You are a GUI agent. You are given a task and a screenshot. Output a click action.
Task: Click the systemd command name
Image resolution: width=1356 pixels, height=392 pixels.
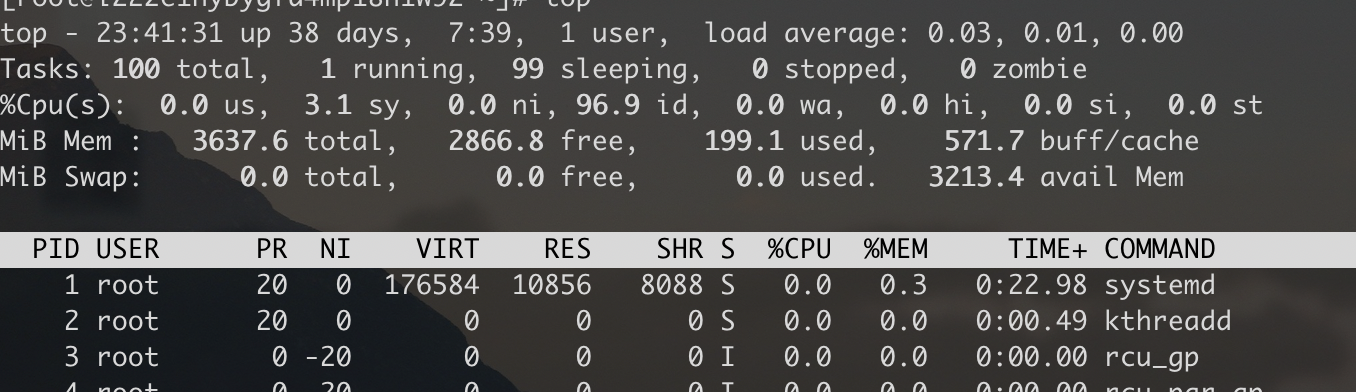1160,286
